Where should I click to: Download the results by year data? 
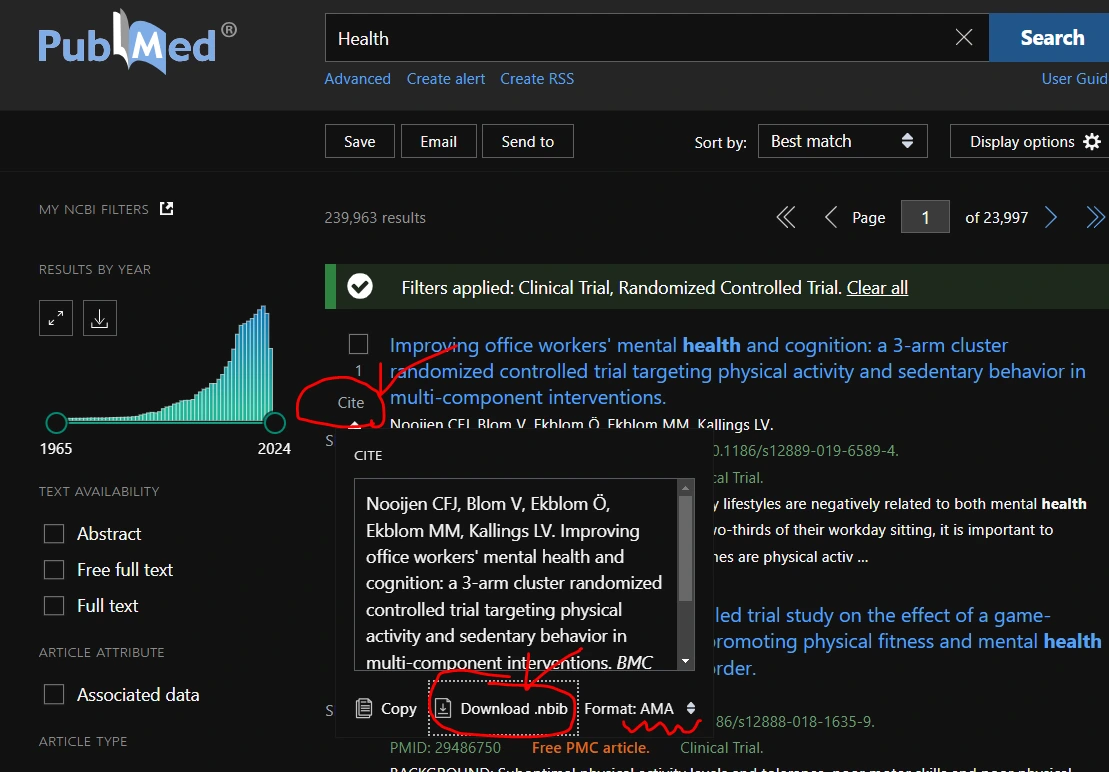pyautogui.click(x=100, y=318)
